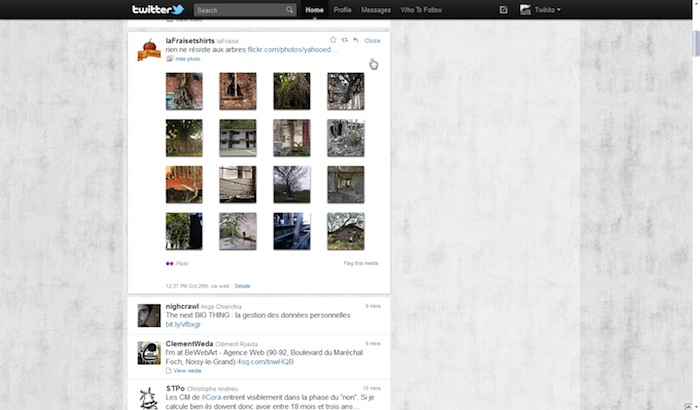This screenshot has width=700, height=410.
Task: Open the Messages tab
Action: pyautogui.click(x=376, y=10)
